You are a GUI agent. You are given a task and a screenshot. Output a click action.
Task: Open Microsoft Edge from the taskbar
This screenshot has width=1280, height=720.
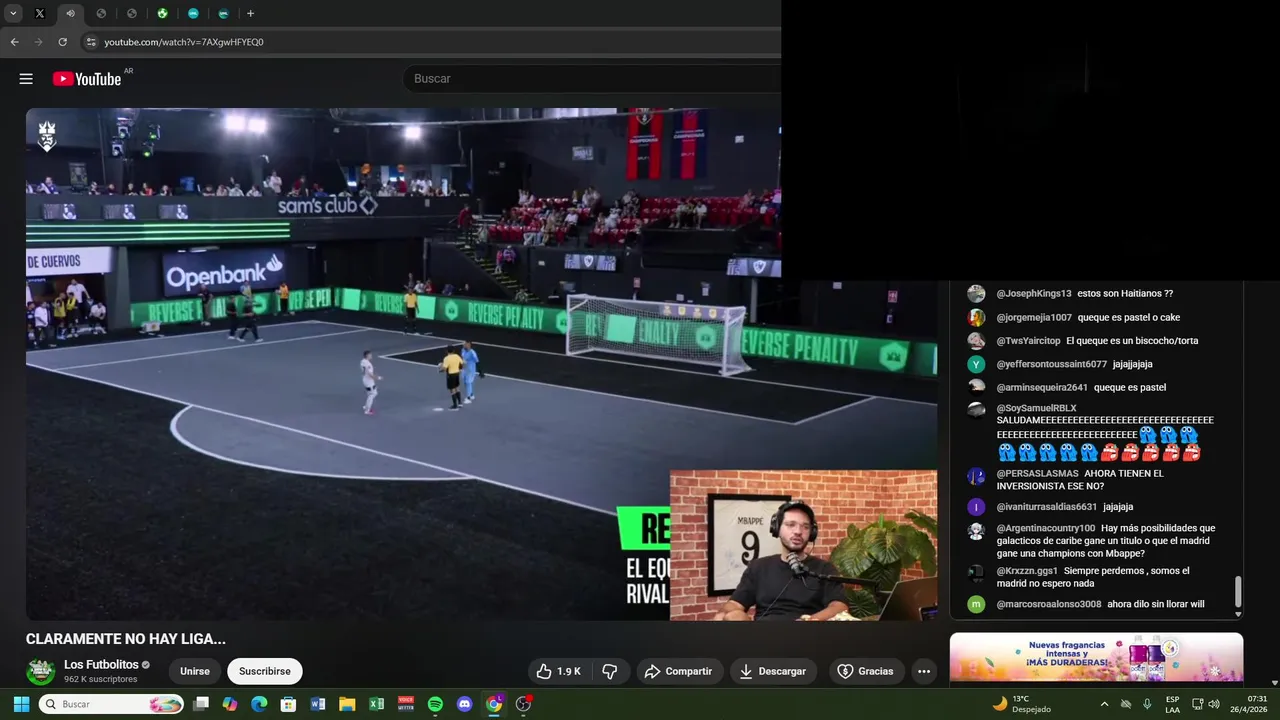259,704
